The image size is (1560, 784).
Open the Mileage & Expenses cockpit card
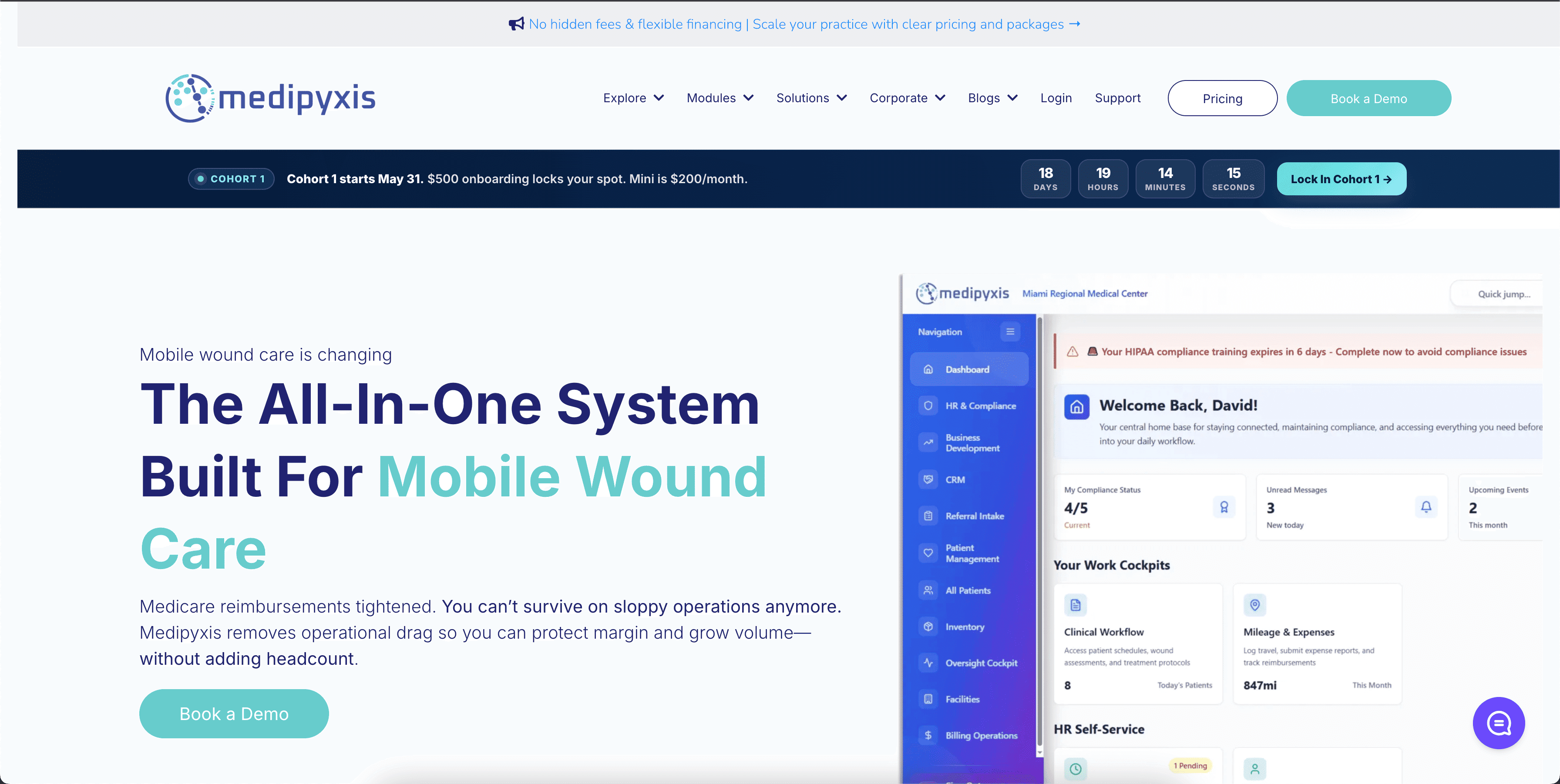point(1317,643)
